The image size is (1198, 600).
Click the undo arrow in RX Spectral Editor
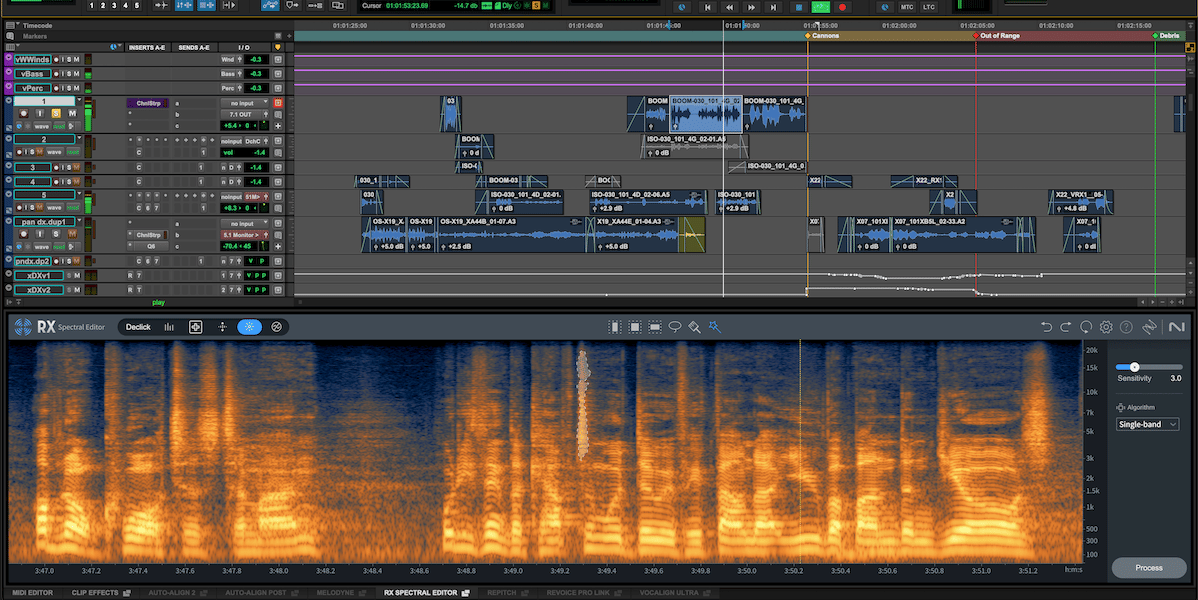click(x=1047, y=327)
